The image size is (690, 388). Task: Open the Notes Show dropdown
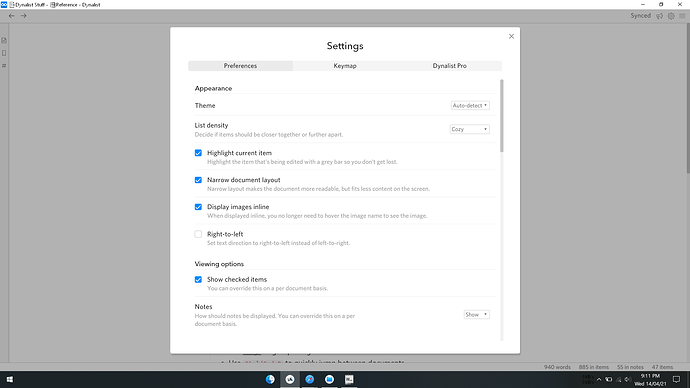[477, 315]
